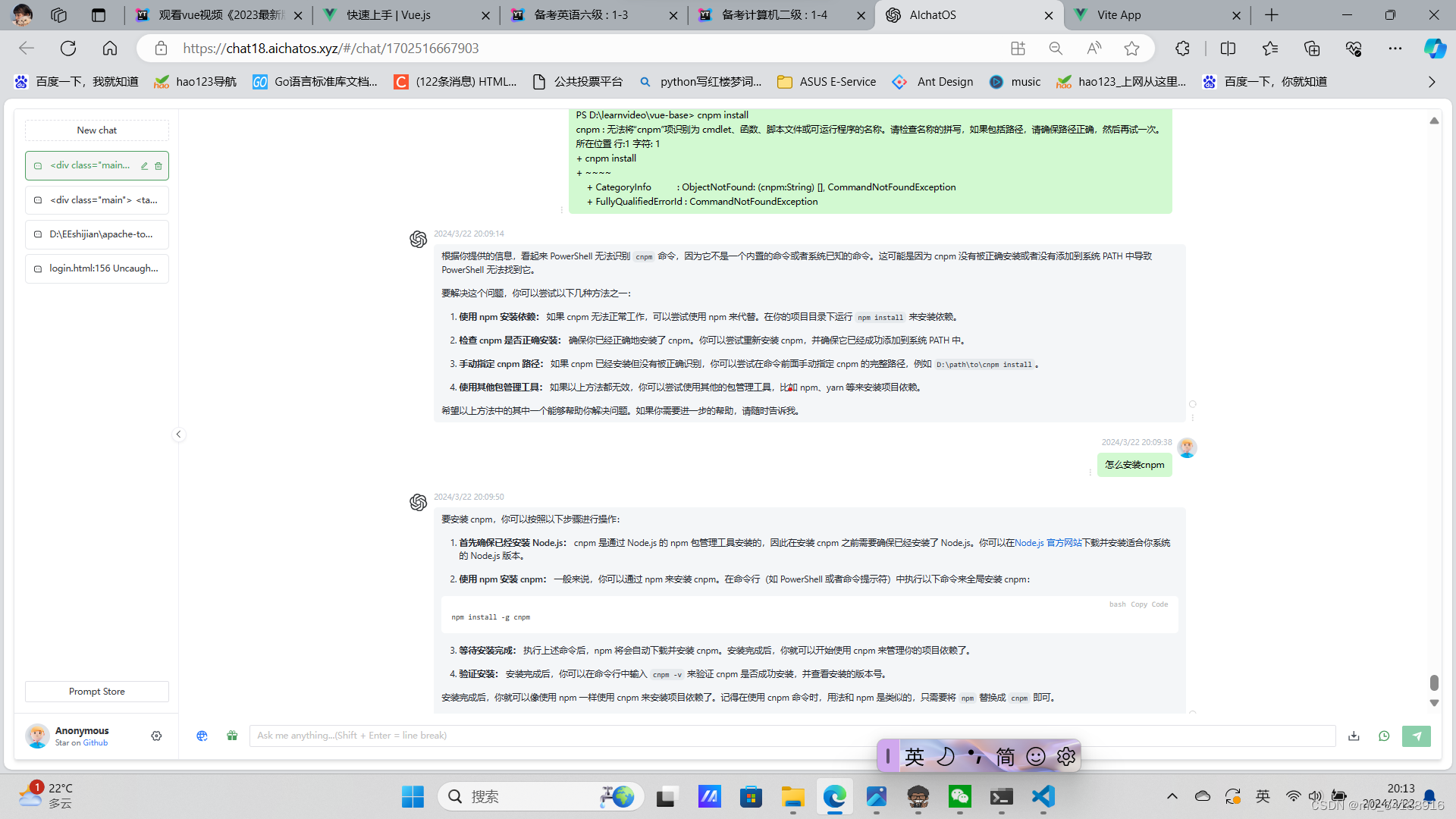
Task: Switch to 观看vue视频 browser tab
Action: click(x=220, y=15)
